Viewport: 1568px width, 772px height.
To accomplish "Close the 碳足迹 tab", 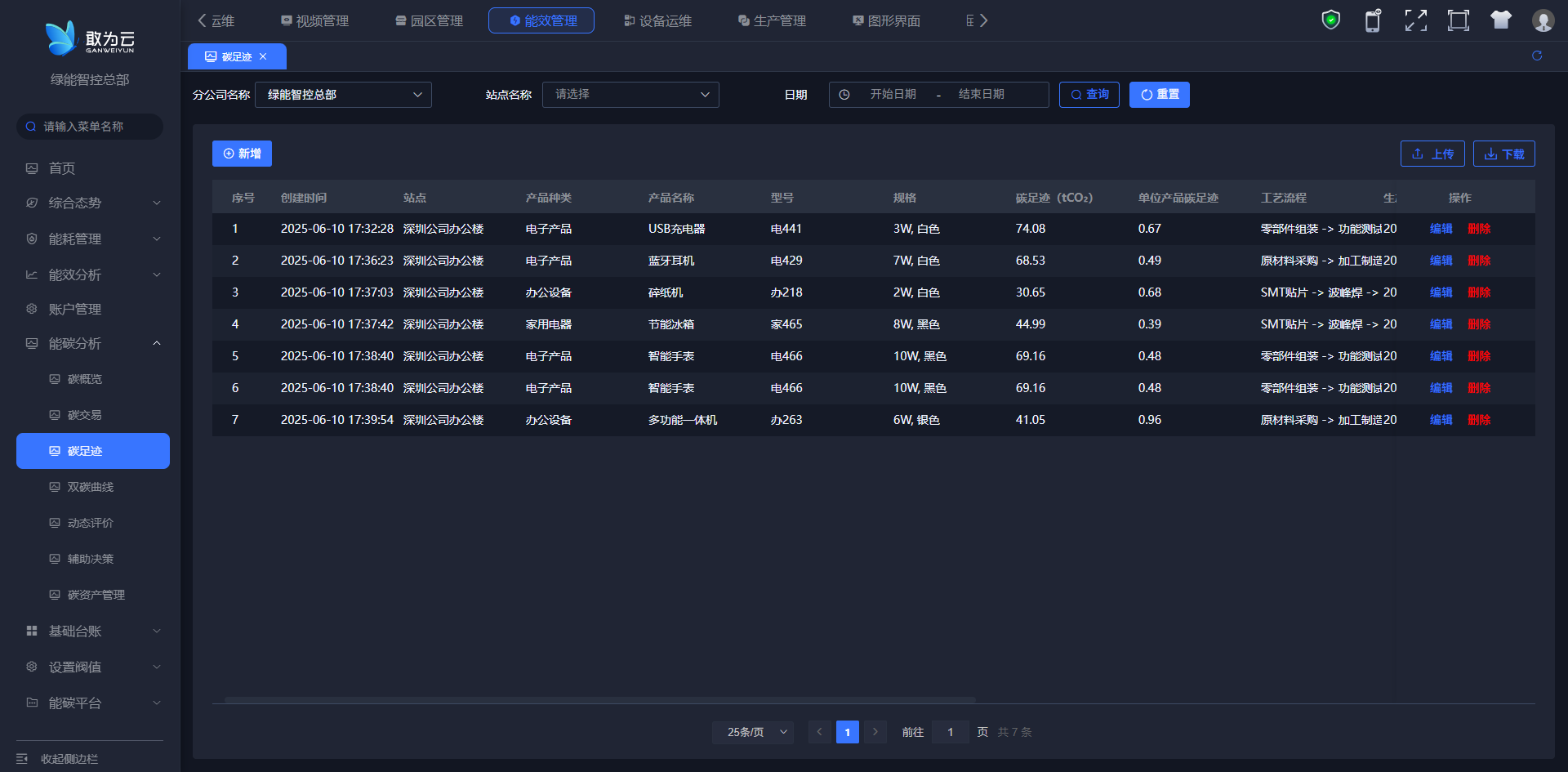I will 263,57.
